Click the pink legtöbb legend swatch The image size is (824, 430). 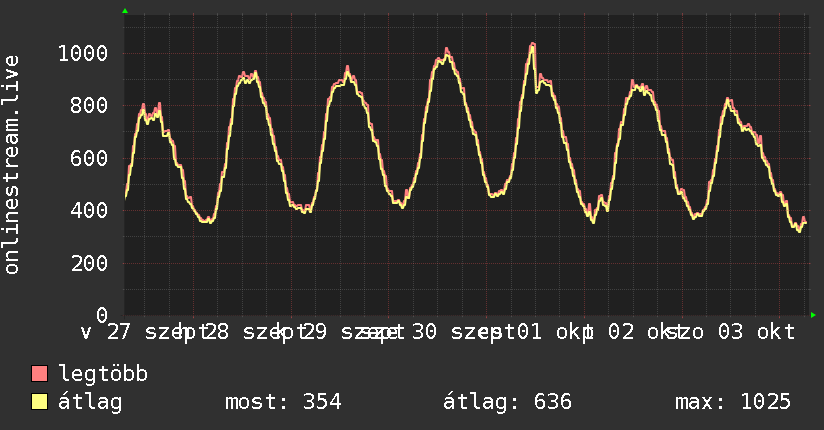pos(39,373)
